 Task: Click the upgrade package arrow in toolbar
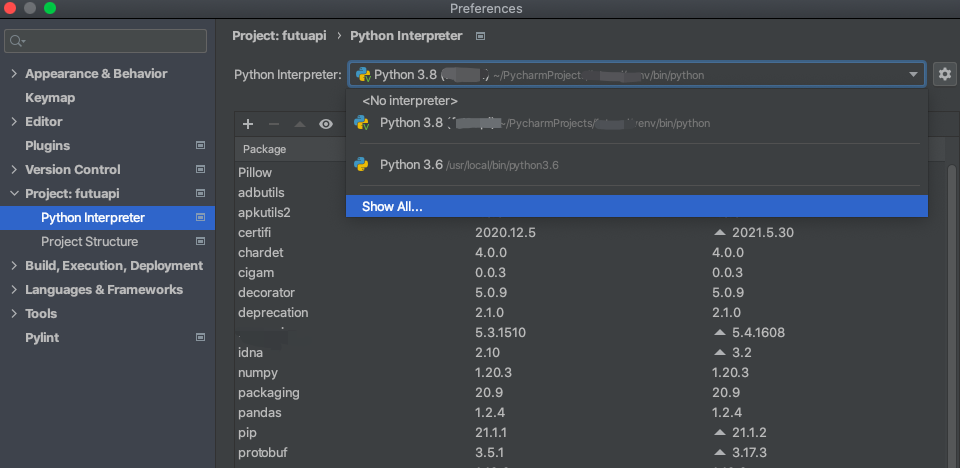[x=299, y=124]
